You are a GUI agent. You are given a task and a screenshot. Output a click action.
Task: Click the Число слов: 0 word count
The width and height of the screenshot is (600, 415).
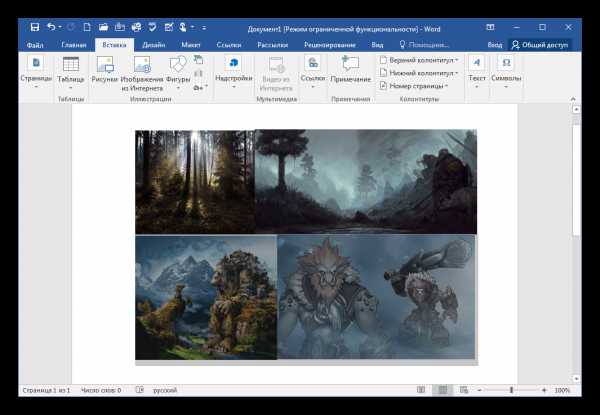(x=101, y=391)
